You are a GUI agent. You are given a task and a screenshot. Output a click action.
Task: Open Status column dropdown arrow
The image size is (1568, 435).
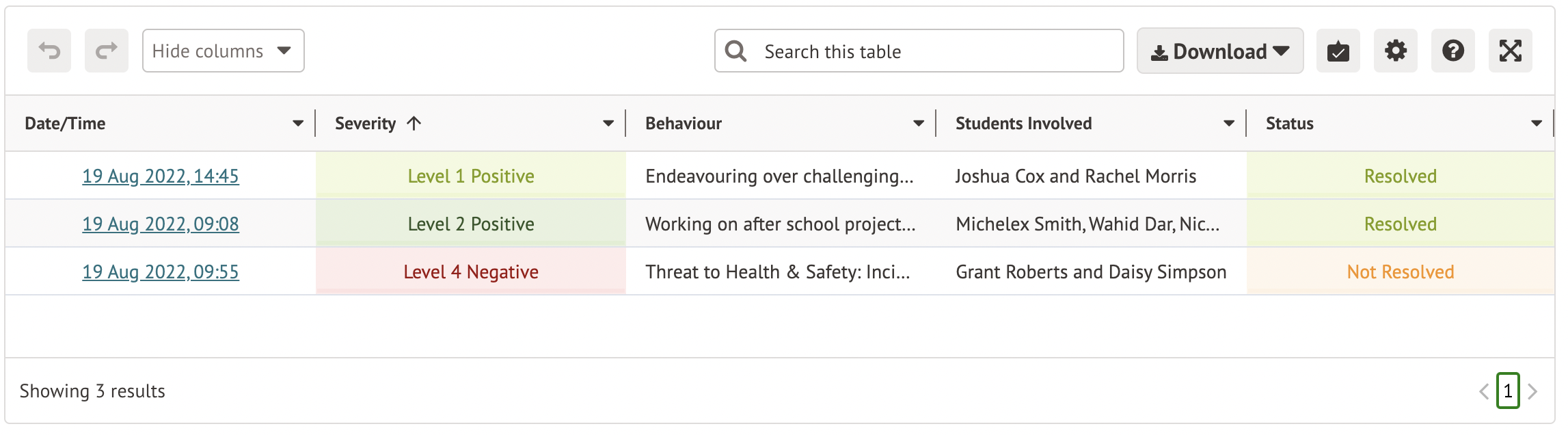click(1537, 124)
